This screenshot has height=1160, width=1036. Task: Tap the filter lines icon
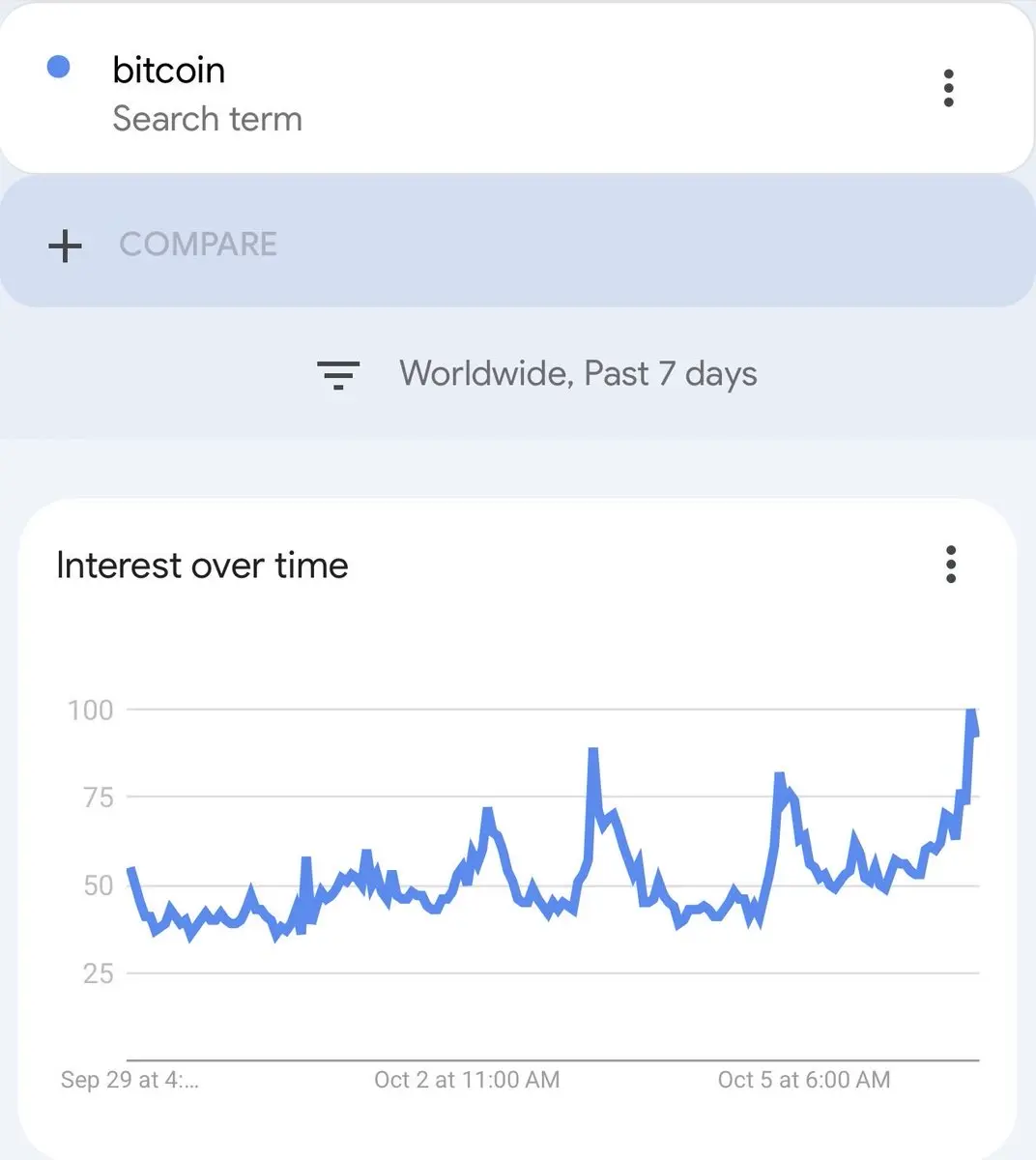click(x=338, y=374)
